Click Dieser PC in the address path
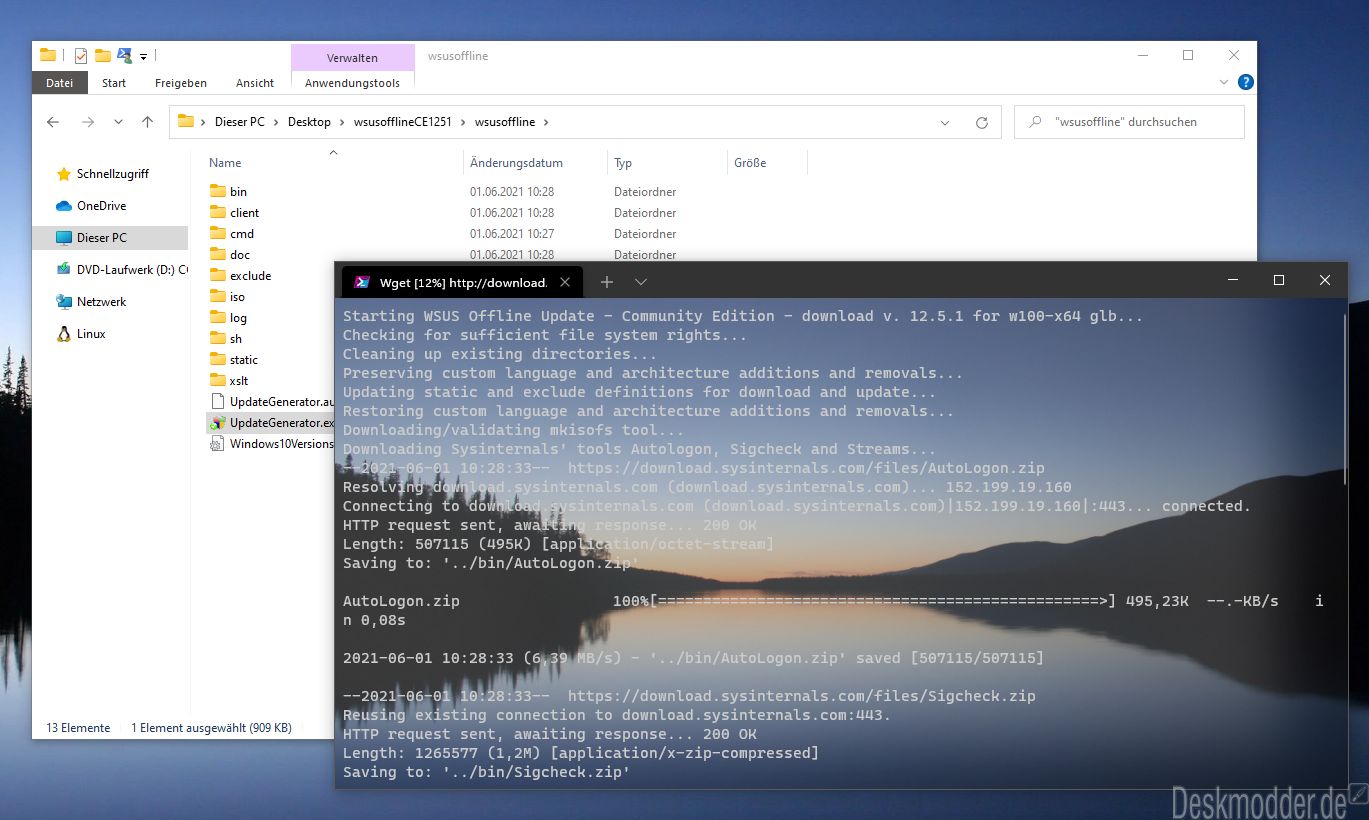1369x820 pixels. pyautogui.click(x=239, y=122)
